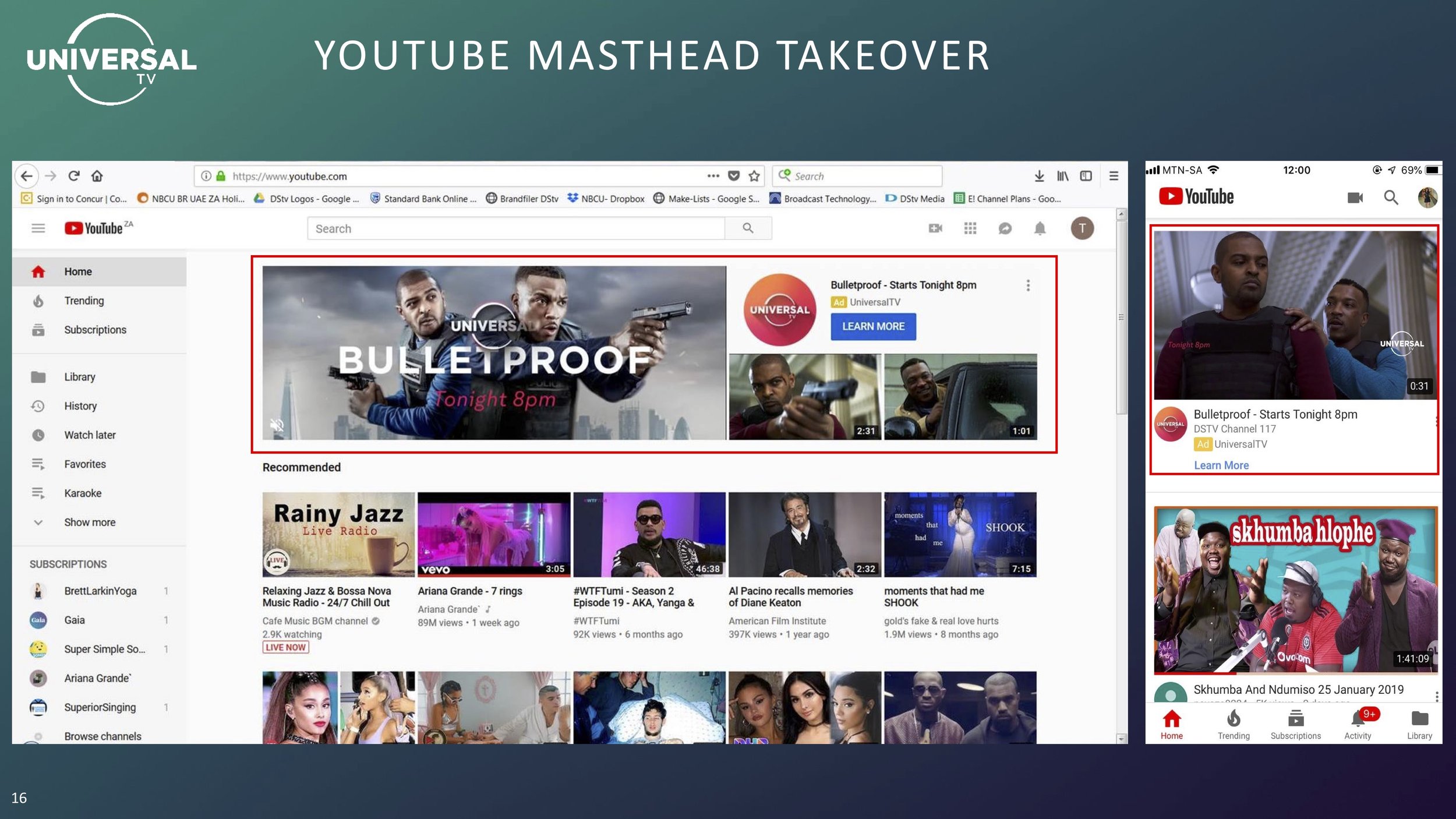Open DStv Media bookmark
This screenshot has width=1456, height=819.
pos(915,199)
